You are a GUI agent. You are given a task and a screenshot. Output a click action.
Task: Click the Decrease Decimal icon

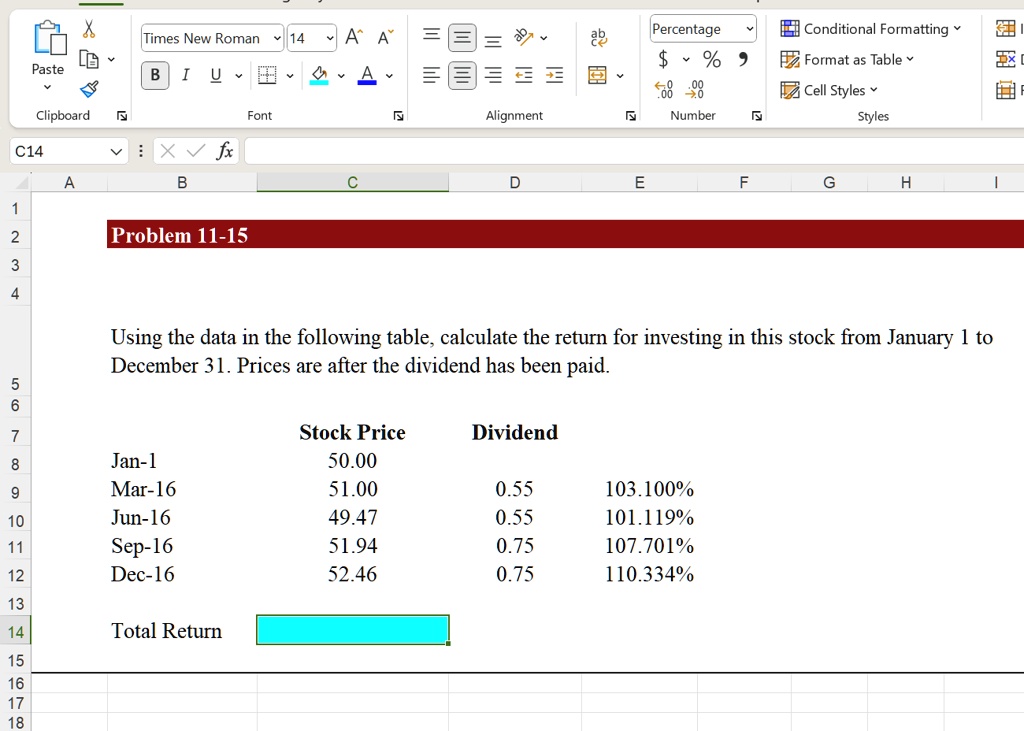click(x=695, y=89)
